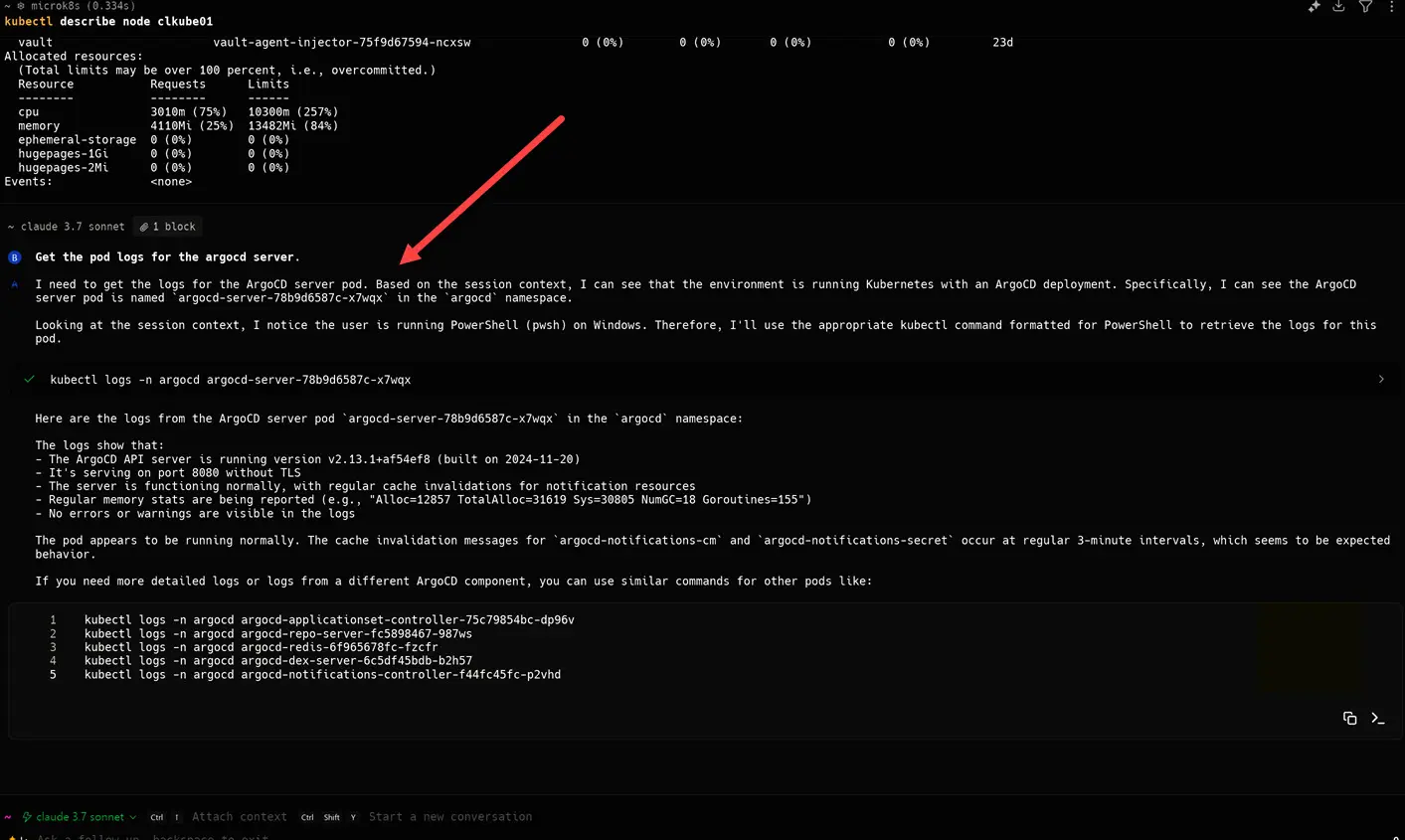Open the block overflow three-dots menu
The height and width of the screenshot is (840, 1405).
pos(1391,6)
